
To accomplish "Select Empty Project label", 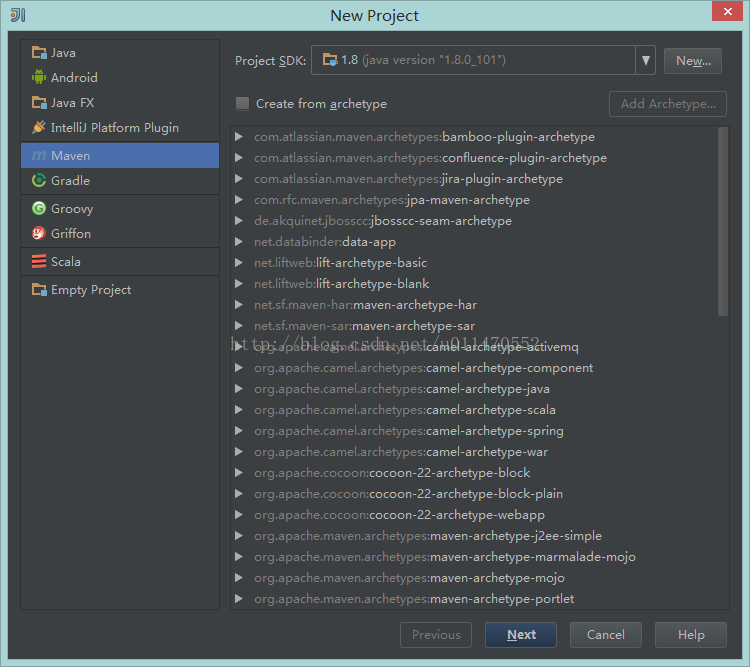I will pos(91,290).
